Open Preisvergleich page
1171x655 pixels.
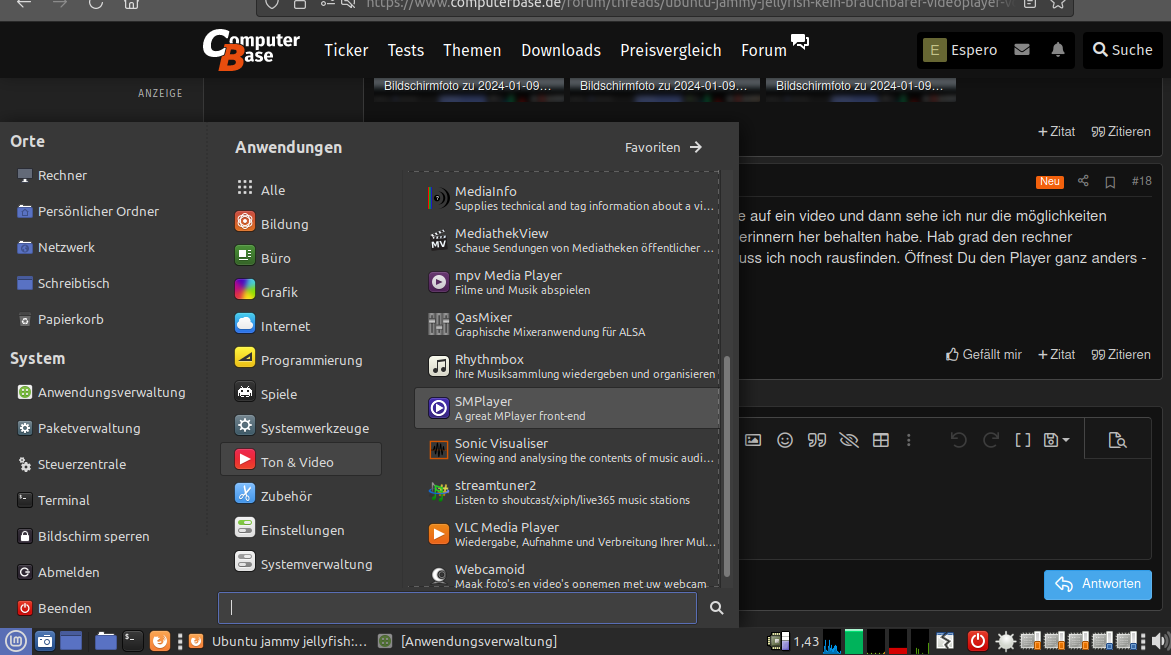671,50
